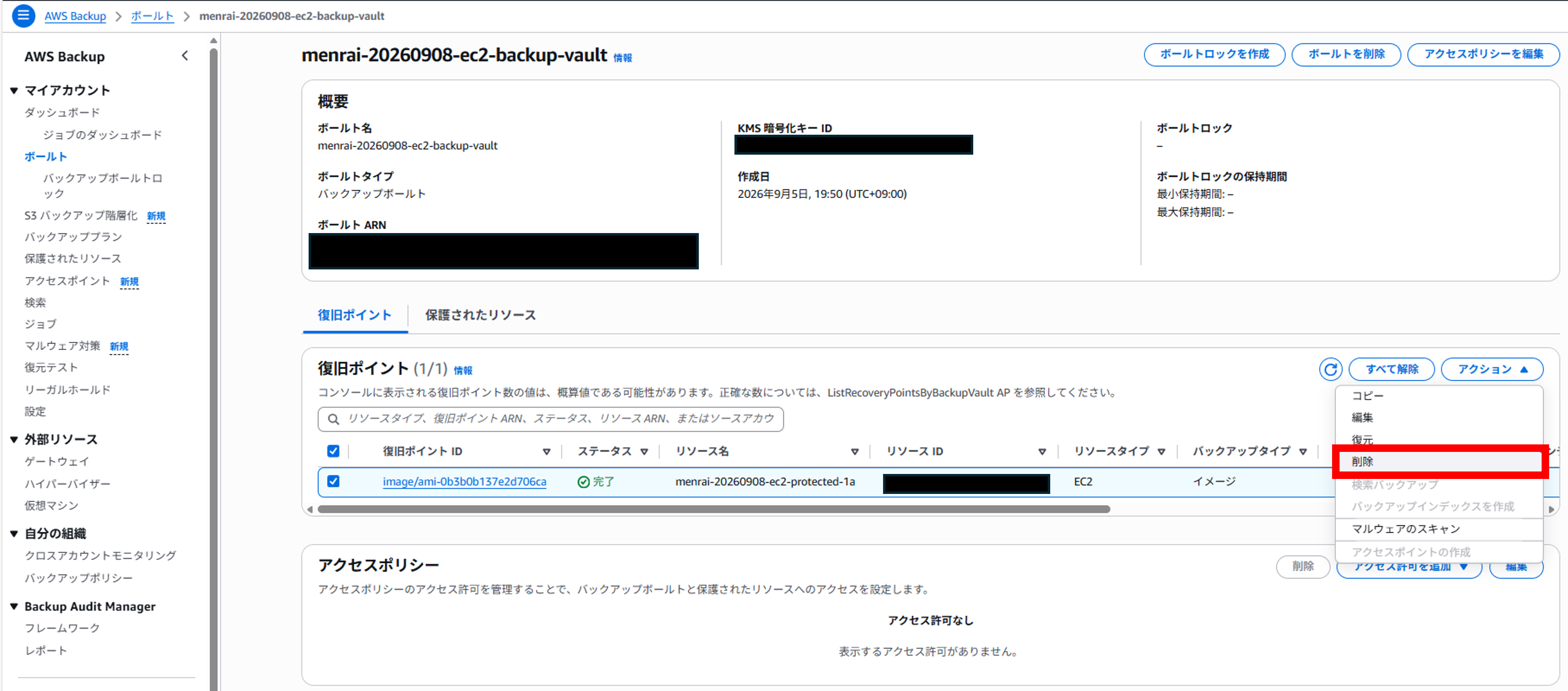Click the 情報 link beside vault title
The height and width of the screenshot is (691, 1568).
(622, 58)
